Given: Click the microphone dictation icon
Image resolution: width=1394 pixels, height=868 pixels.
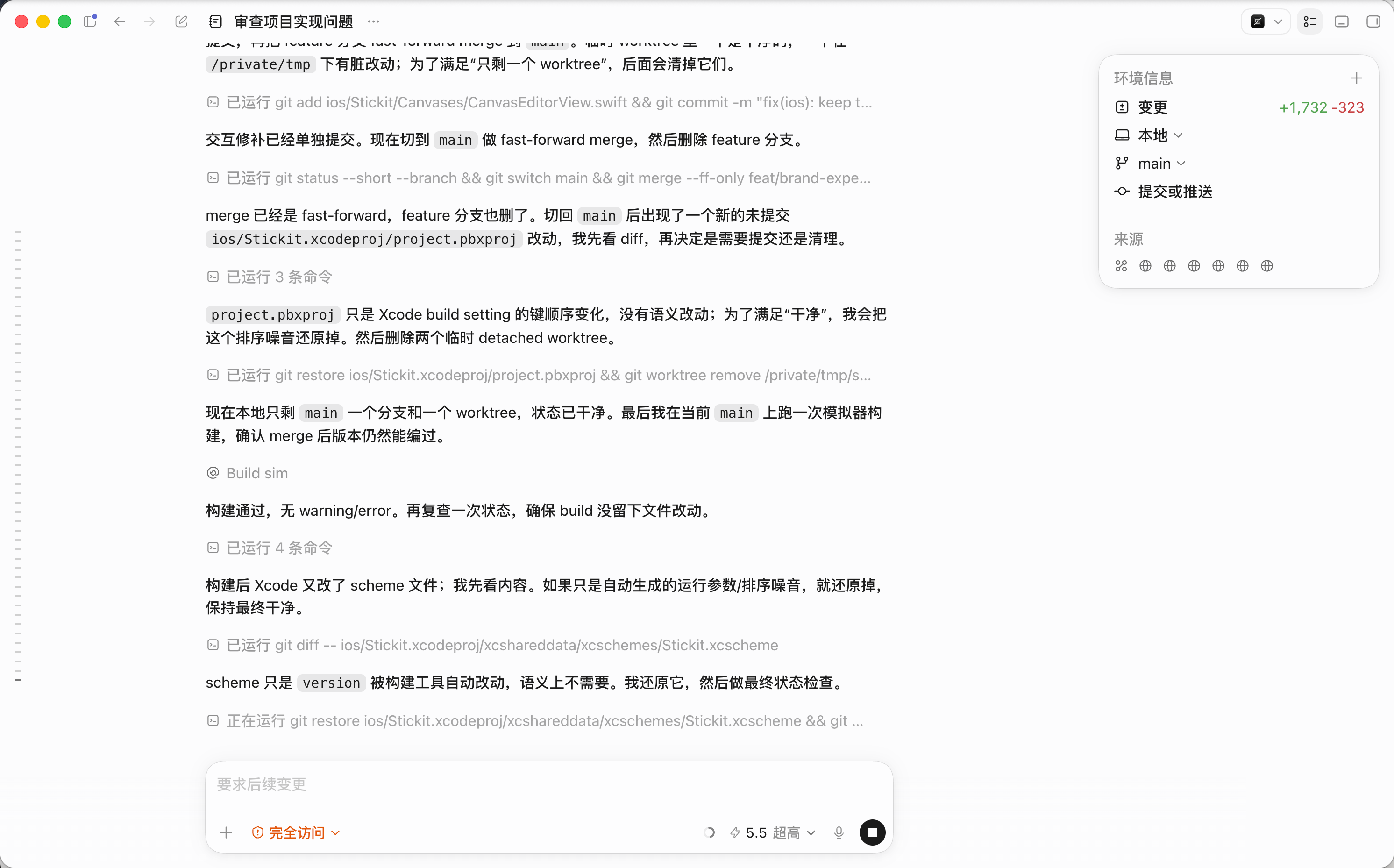Looking at the screenshot, I should (839, 832).
